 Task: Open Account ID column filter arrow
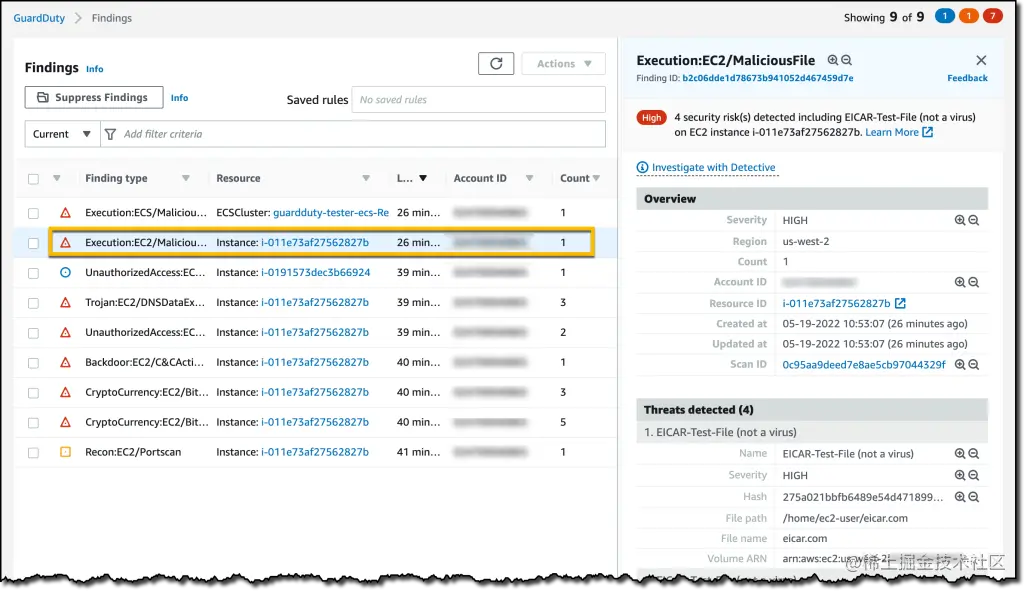(530, 178)
